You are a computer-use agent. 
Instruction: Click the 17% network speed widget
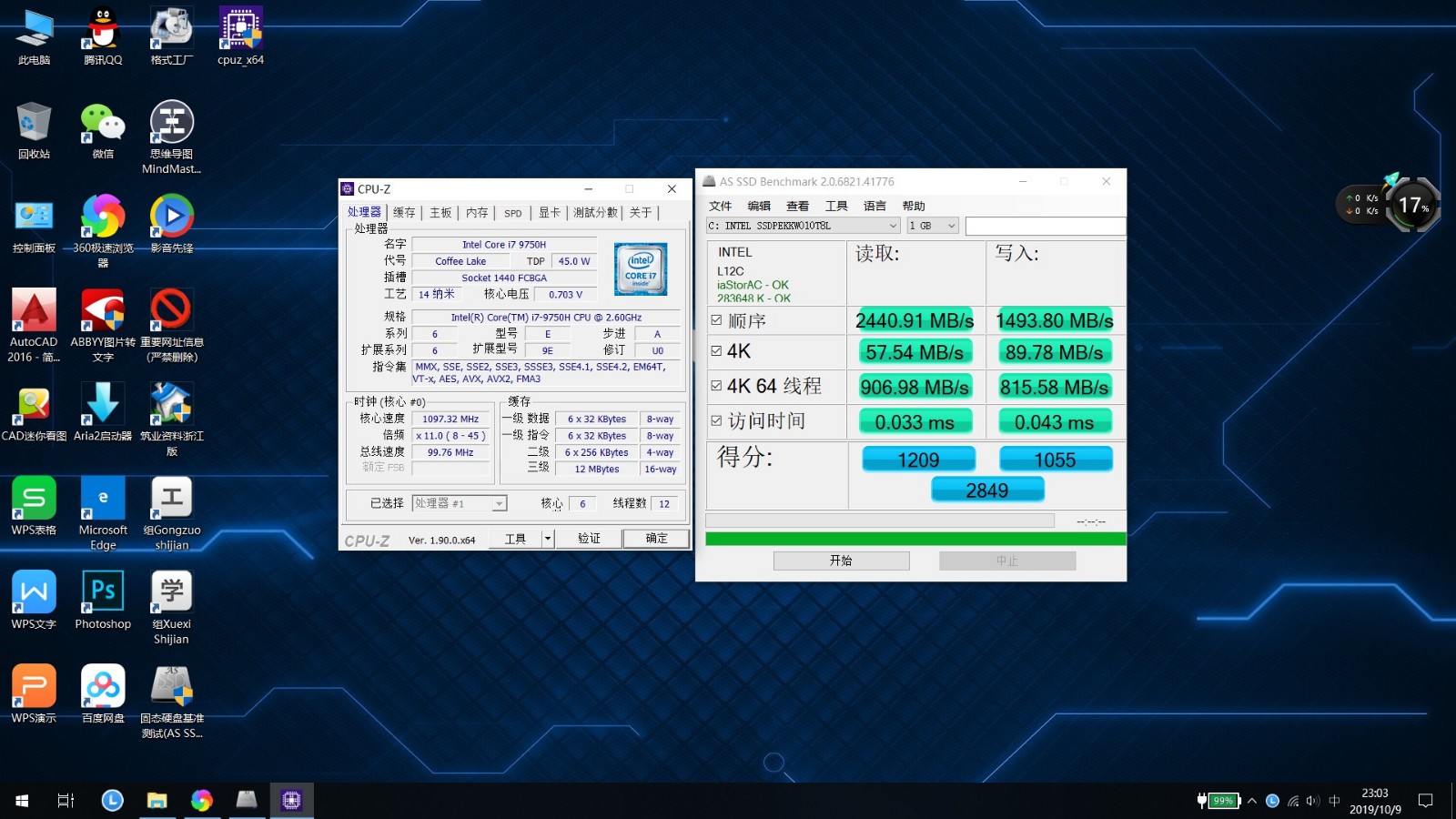click(1410, 205)
